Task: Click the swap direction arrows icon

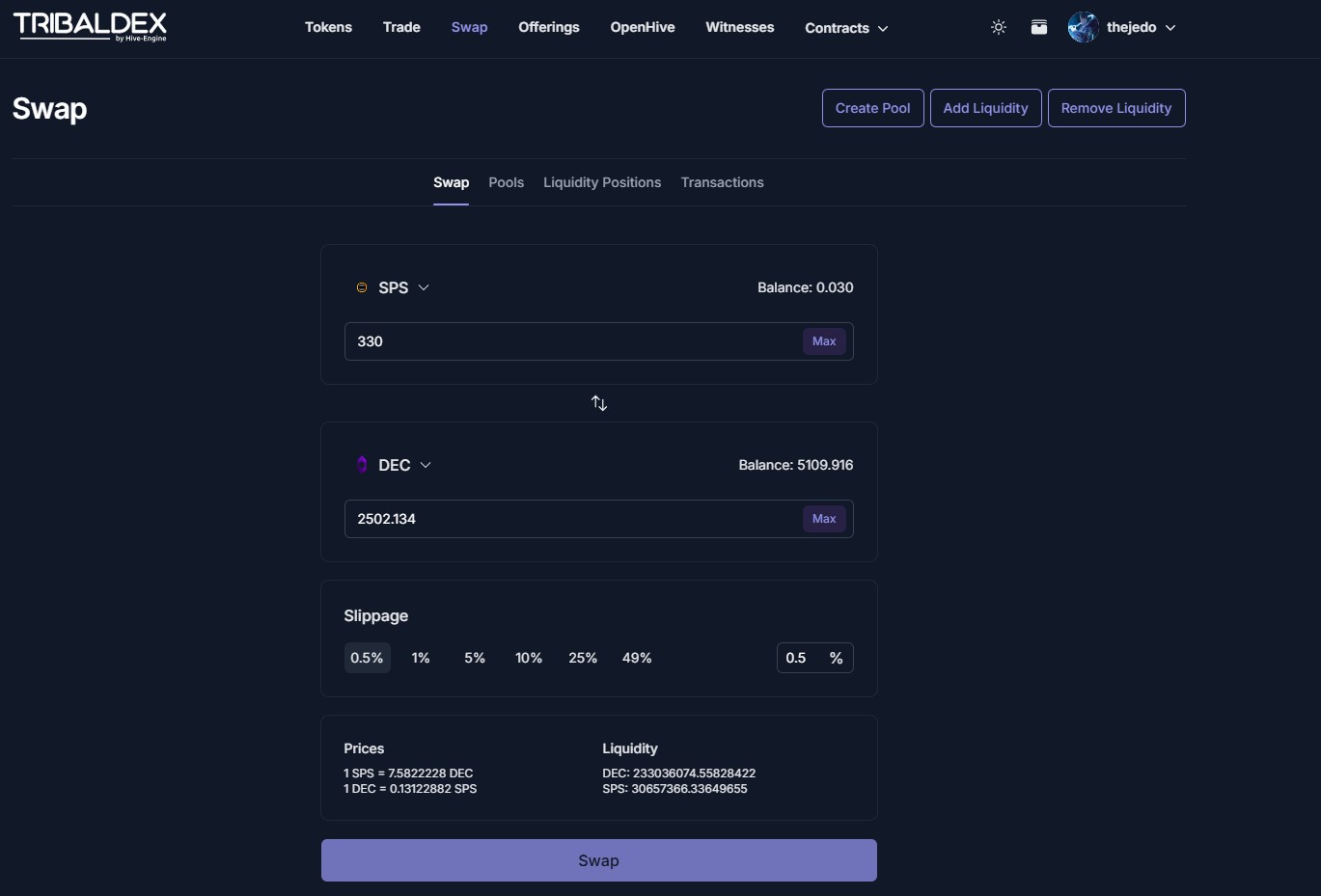Action: [x=599, y=403]
